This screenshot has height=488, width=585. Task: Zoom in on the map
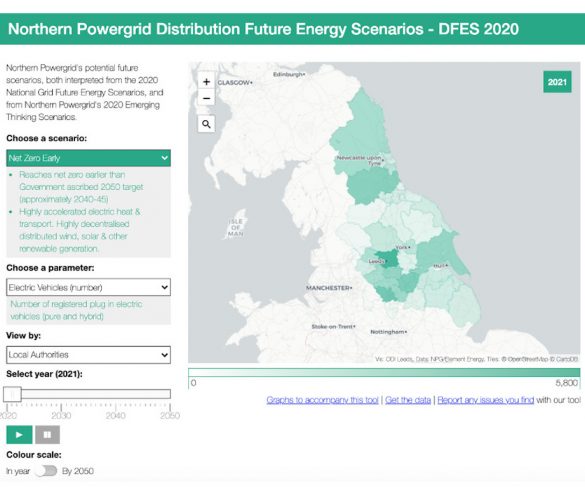(206, 82)
